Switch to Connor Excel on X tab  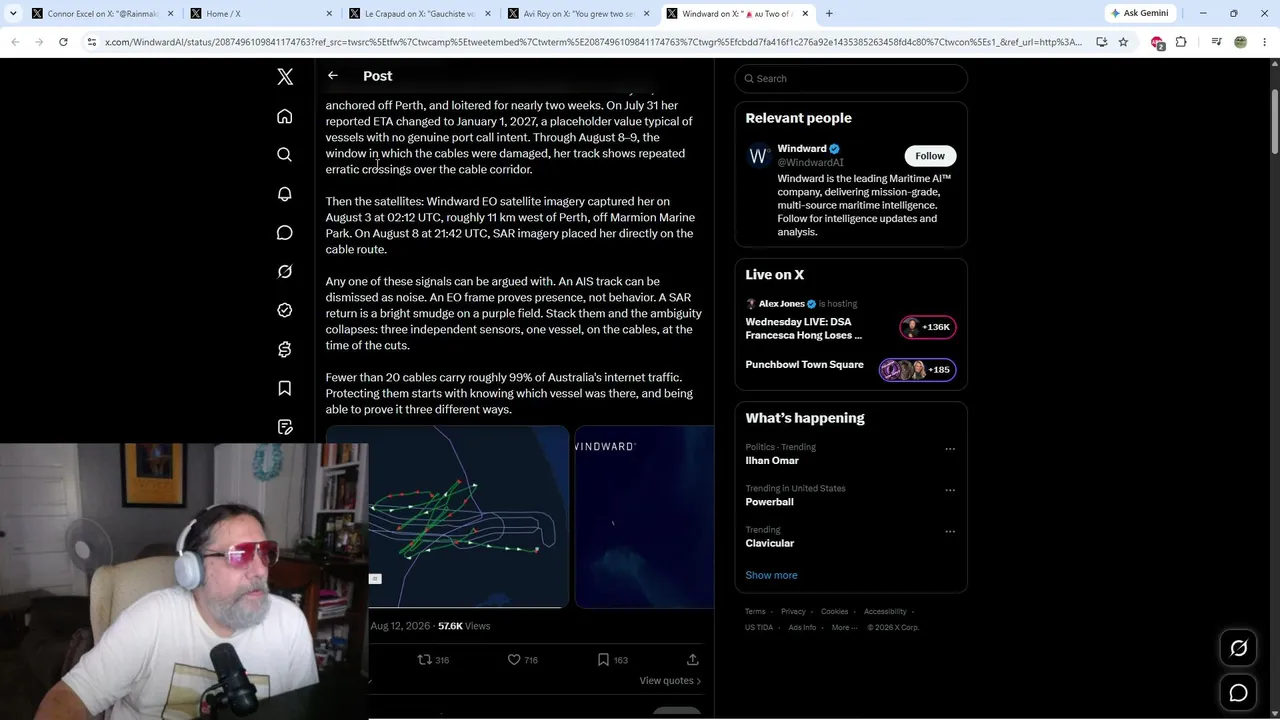(104, 14)
